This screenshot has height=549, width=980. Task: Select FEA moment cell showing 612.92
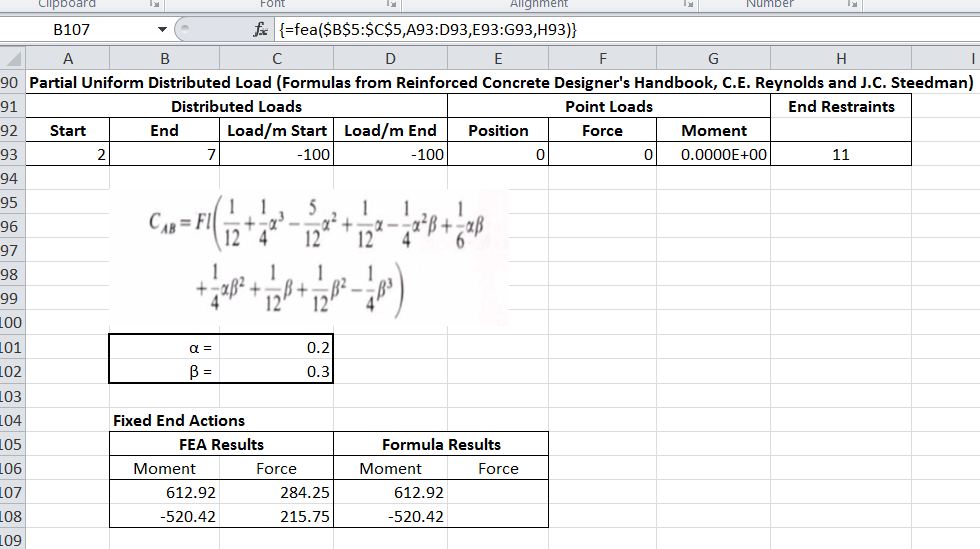pyautogui.click(x=165, y=493)
